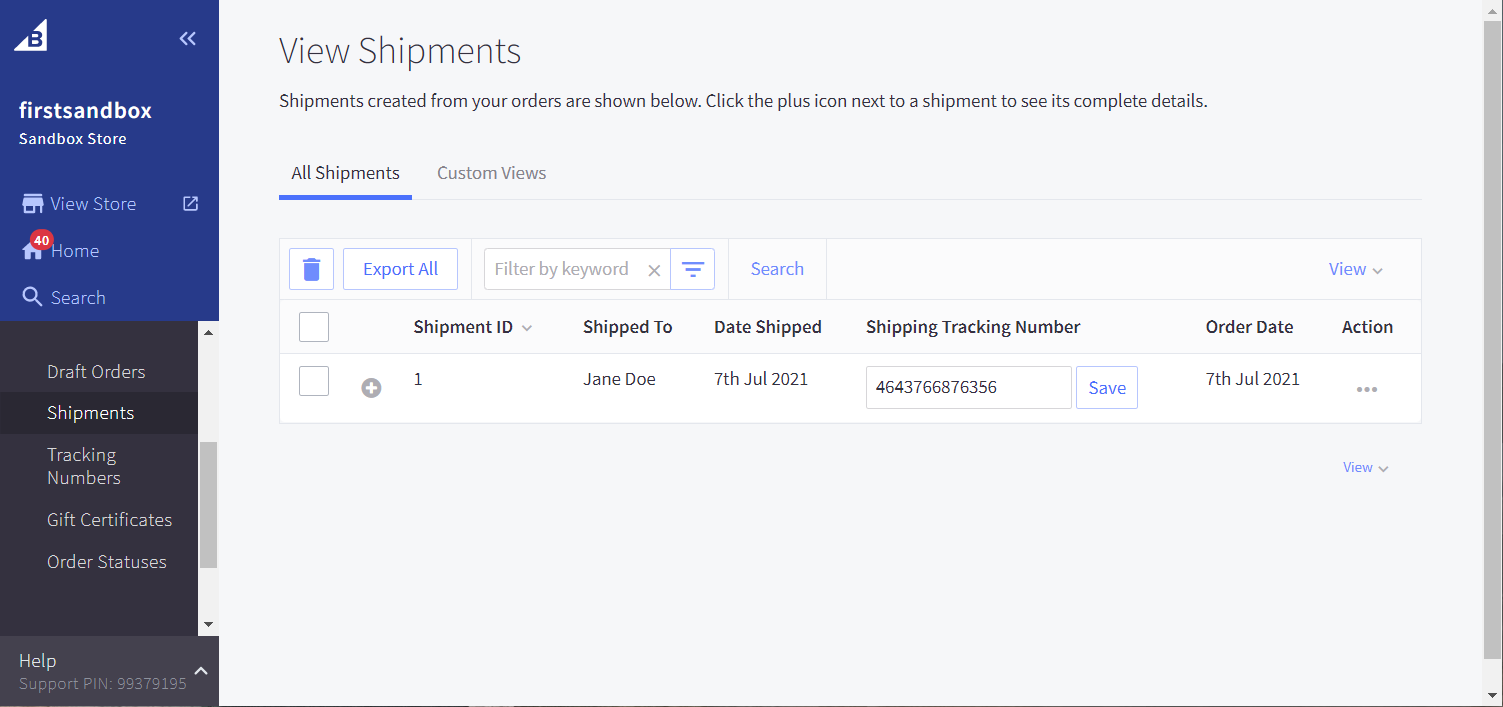Open the top View dropdown

(x=1355, y=269)
